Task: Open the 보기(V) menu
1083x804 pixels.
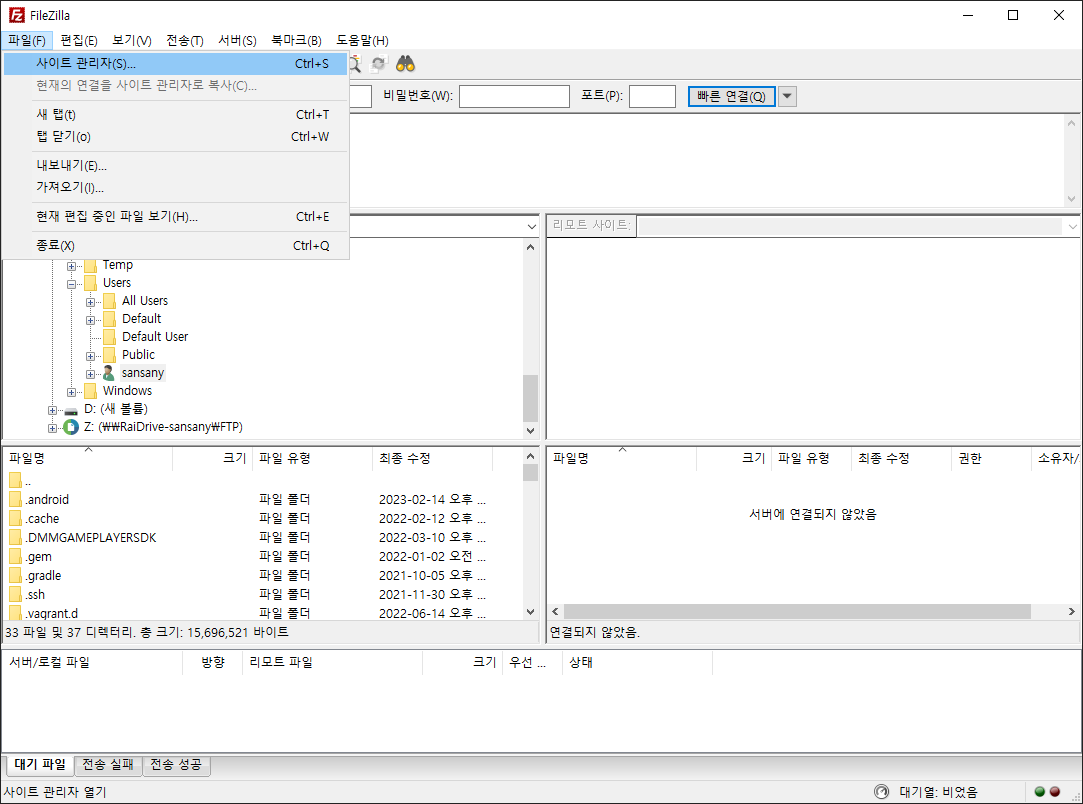Action: click(132, 41)
